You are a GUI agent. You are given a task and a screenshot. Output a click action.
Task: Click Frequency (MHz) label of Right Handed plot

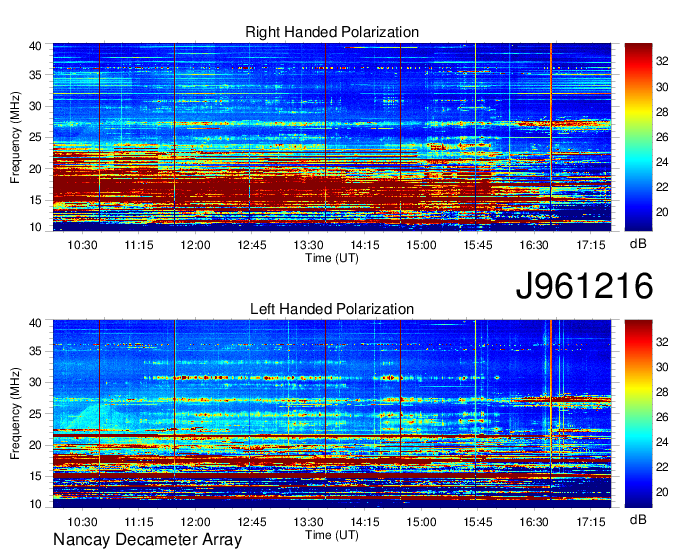tap(16, 137)
